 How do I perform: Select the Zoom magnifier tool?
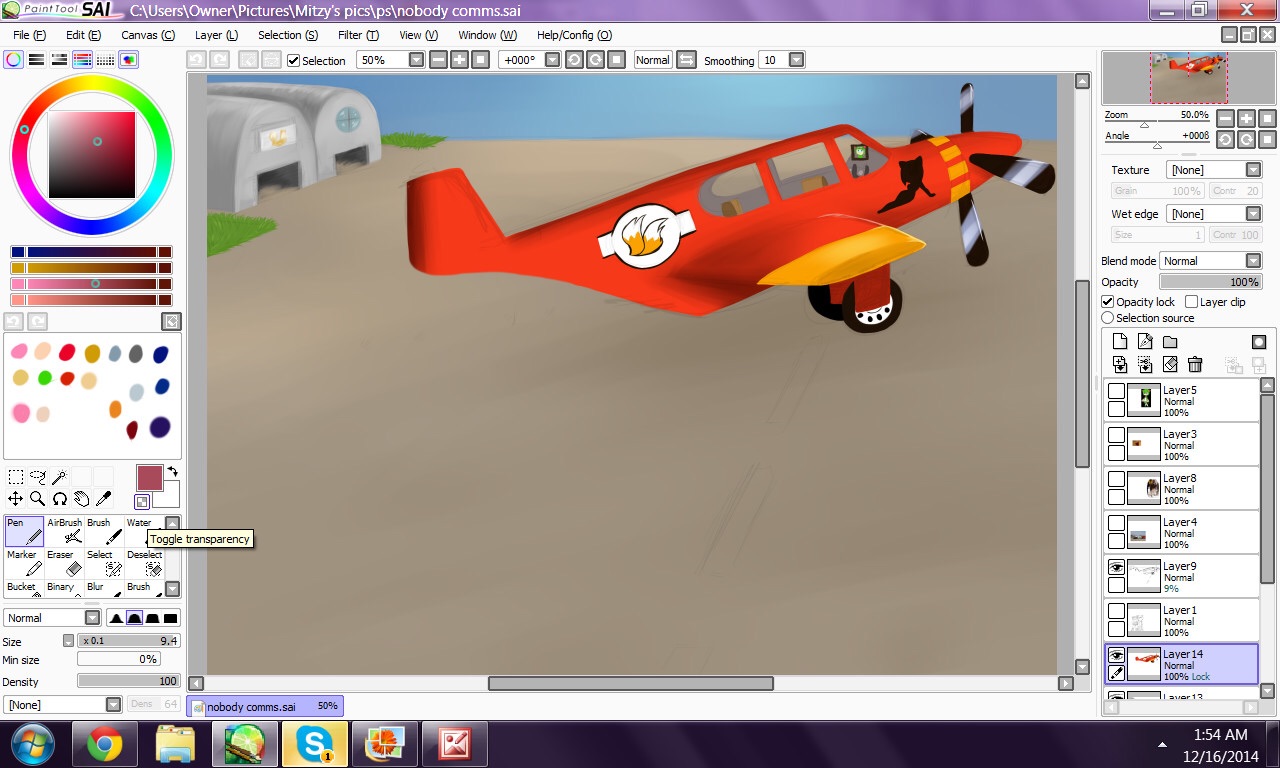[x=38, y=498]
